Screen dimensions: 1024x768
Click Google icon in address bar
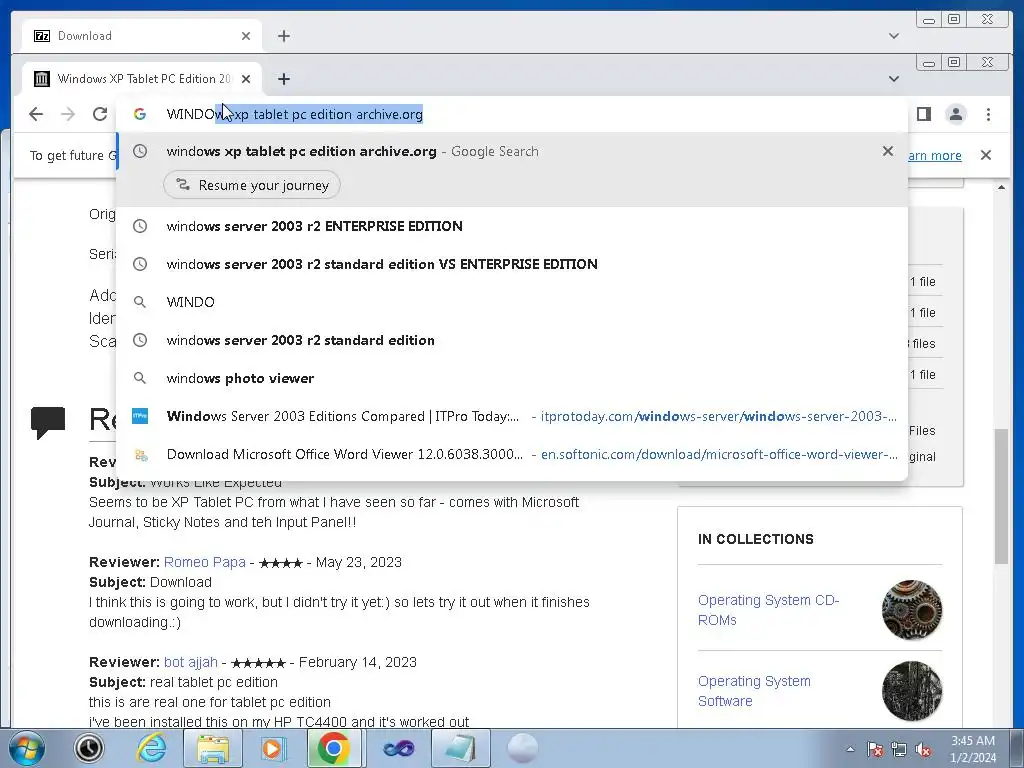139,114
